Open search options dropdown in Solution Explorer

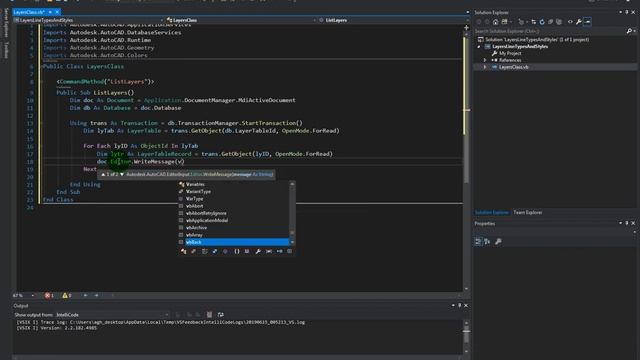[635, 31]
